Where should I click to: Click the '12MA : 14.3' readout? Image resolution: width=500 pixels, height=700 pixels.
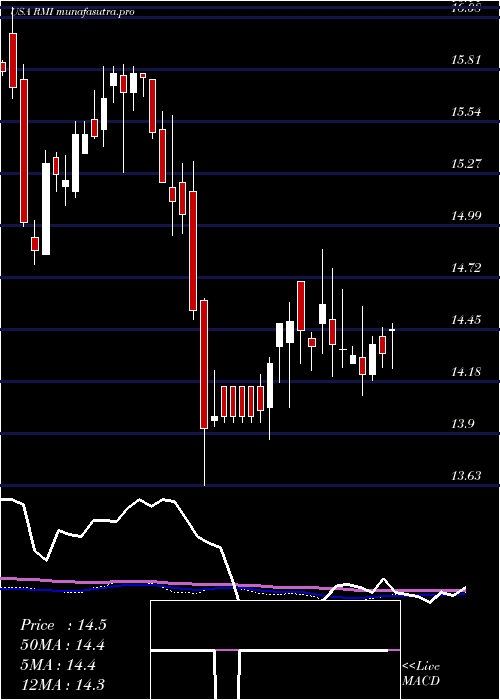pos(63,685)
